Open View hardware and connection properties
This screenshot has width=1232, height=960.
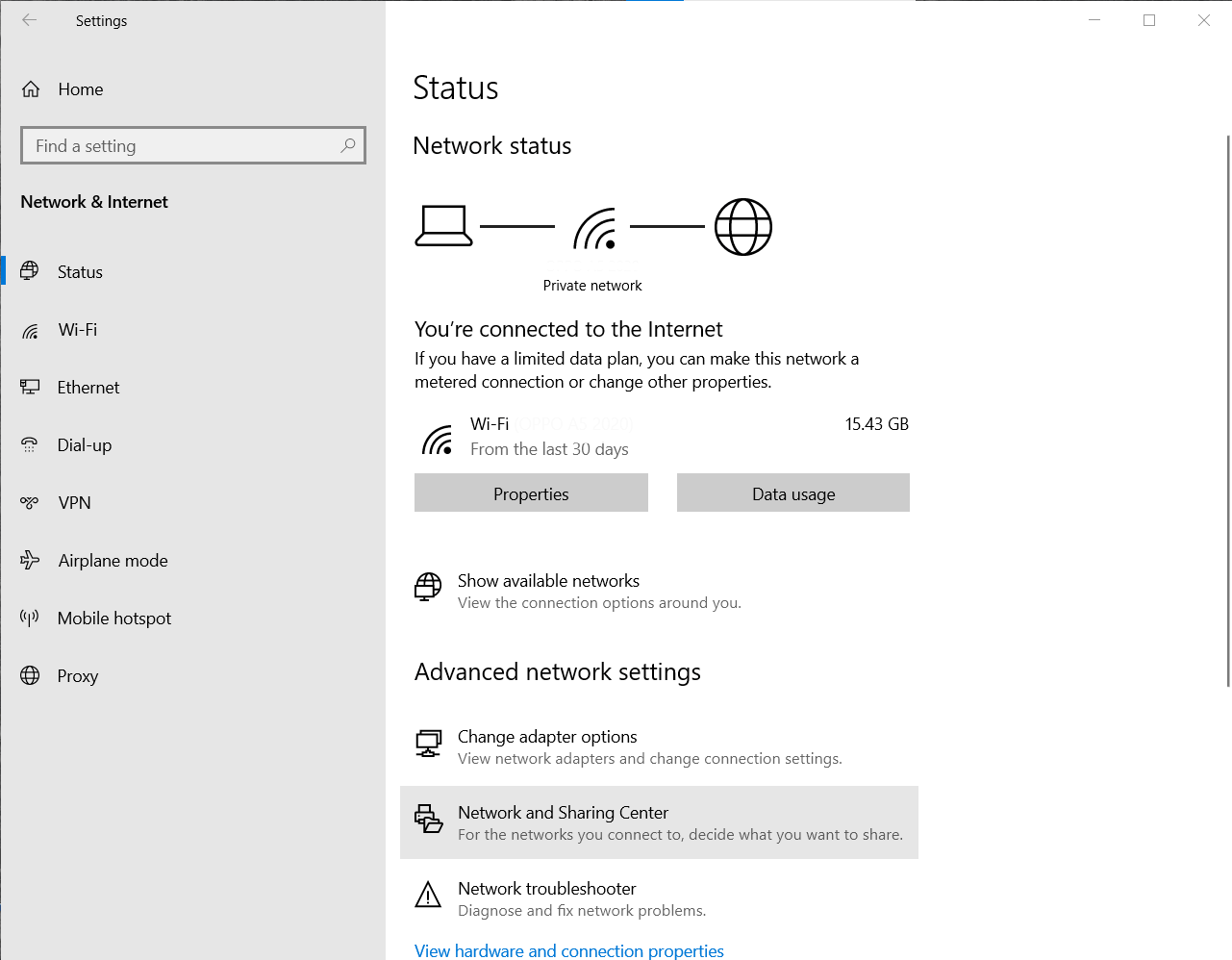click(x=568, y=950)
